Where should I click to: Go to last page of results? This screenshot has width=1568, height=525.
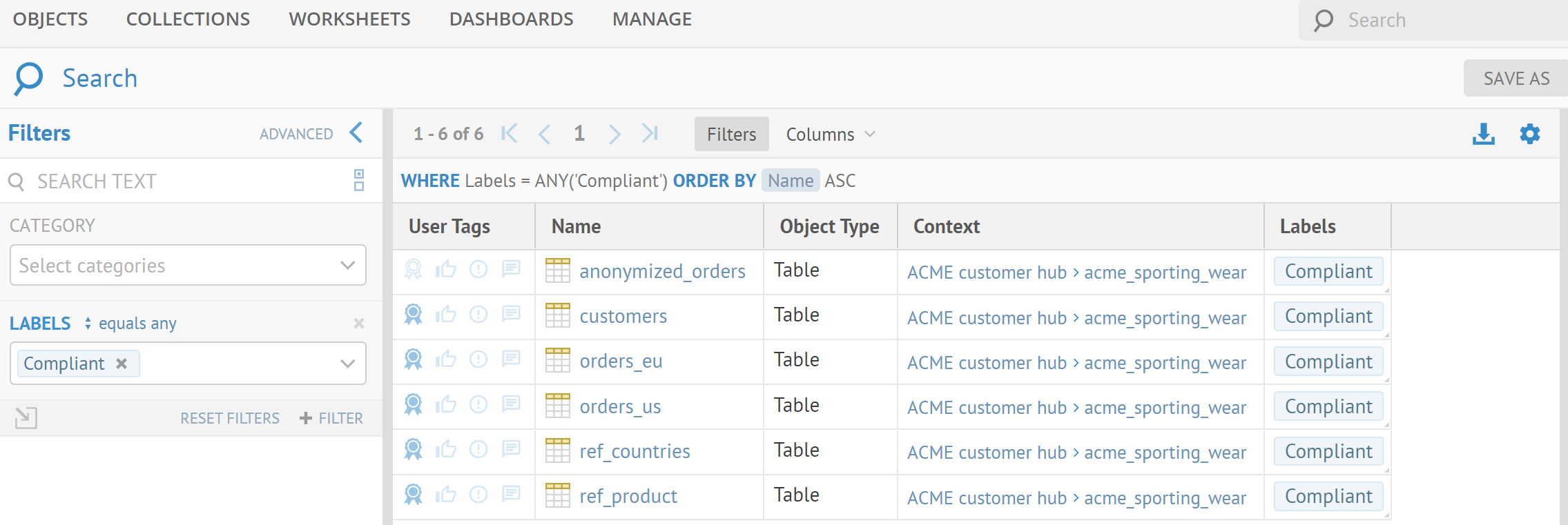click(650, 133)
